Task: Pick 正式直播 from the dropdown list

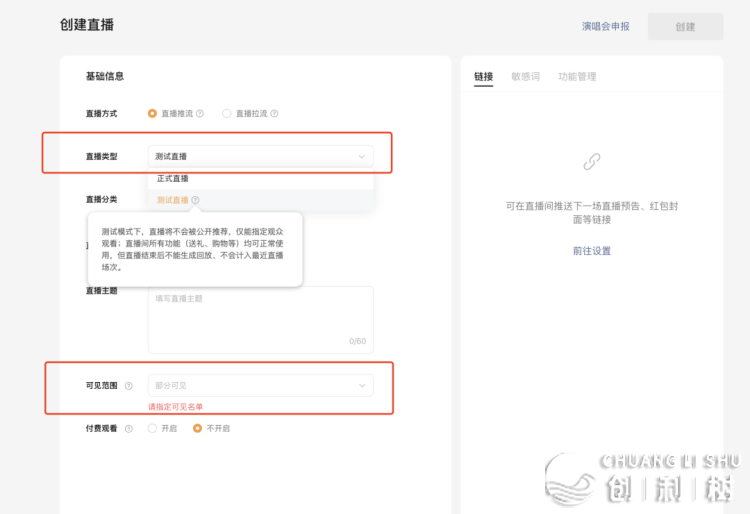Action: click(x=173, y=179)
